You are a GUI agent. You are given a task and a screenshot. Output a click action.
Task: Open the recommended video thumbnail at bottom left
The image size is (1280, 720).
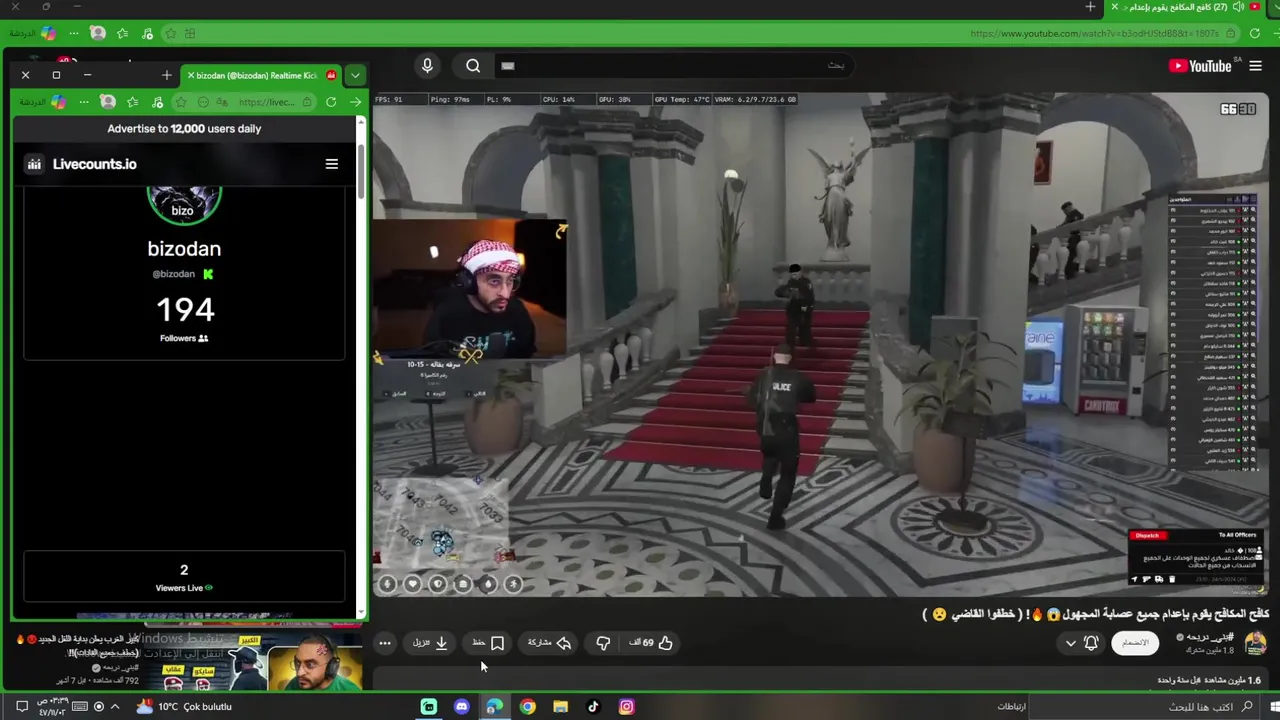pos(255,659)
